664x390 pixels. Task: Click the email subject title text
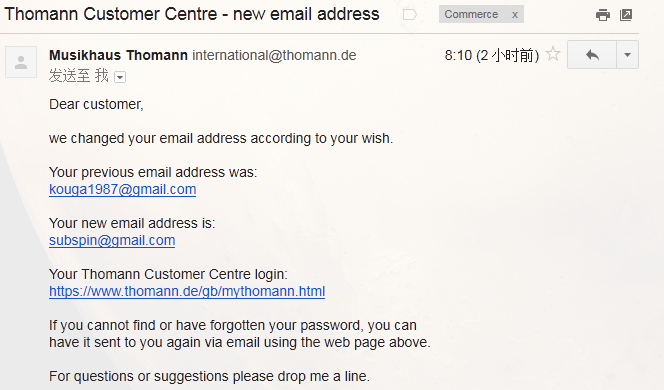tap(192, 14)
